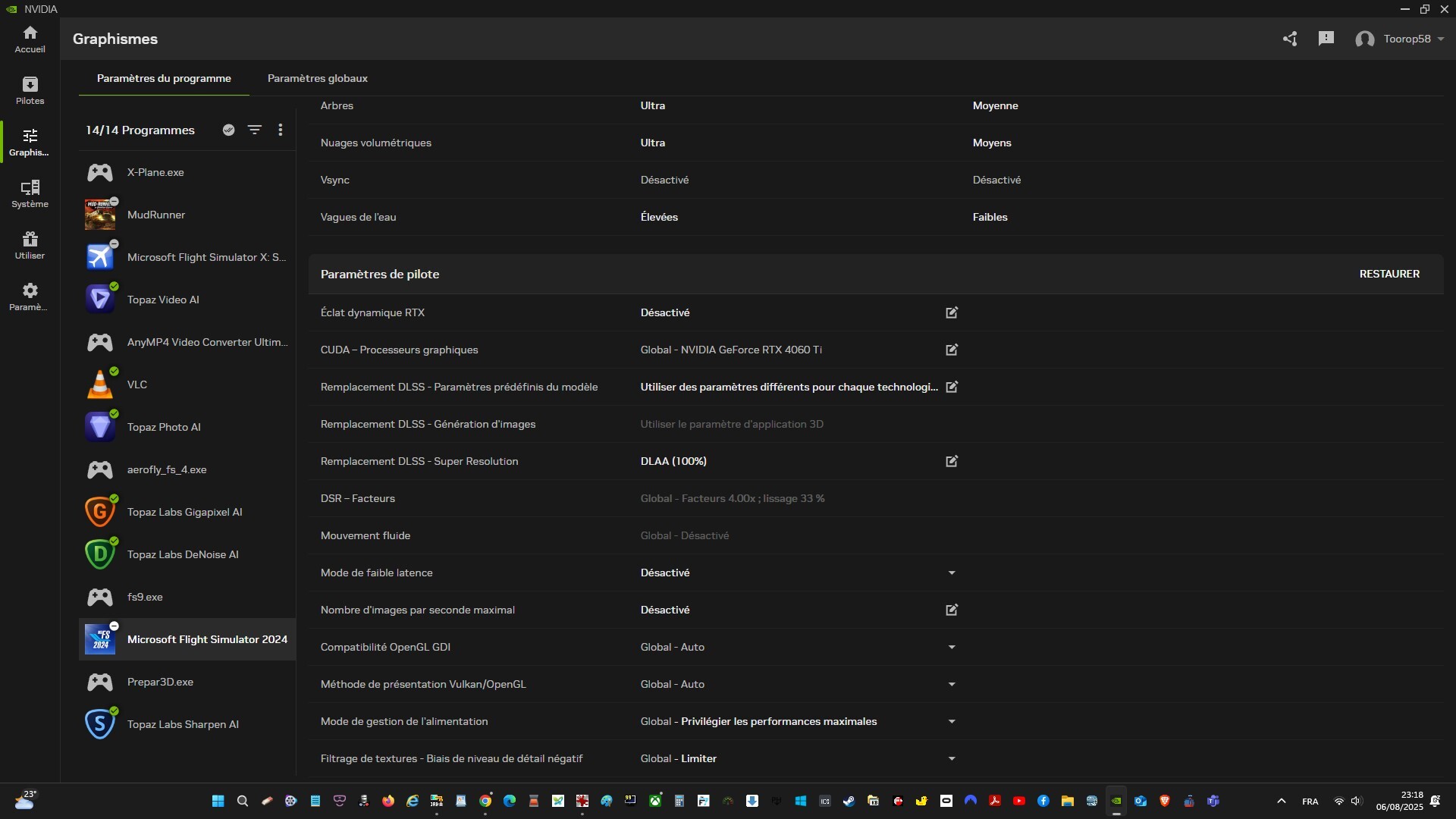The width and height of the screenshot is (1456, 819).
Task: Switch to Paramètres globaux tab
Action: (x=317, y=78)
